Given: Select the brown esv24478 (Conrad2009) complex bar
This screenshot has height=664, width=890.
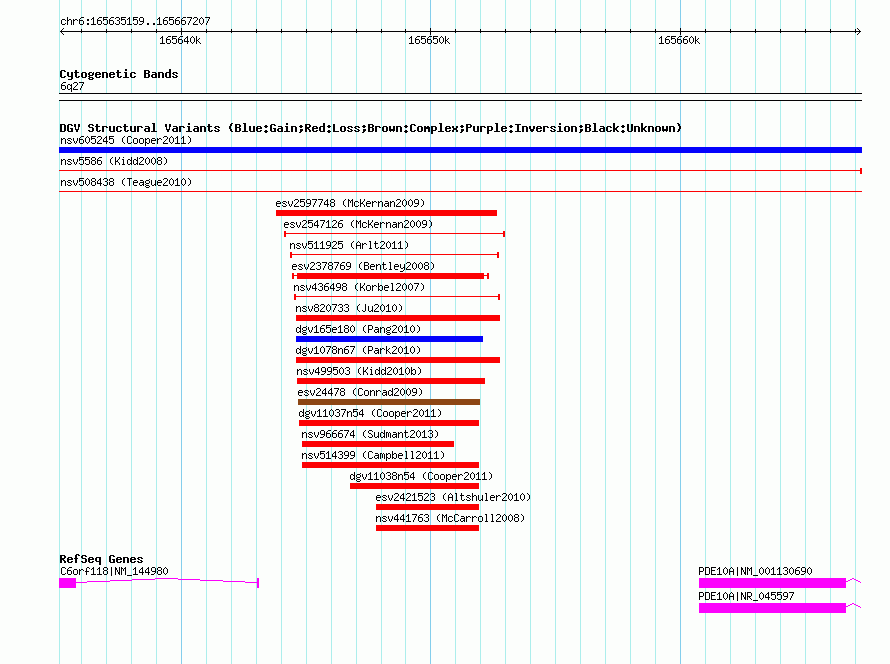Looking at the screenshot, I should tap(388, 402).
